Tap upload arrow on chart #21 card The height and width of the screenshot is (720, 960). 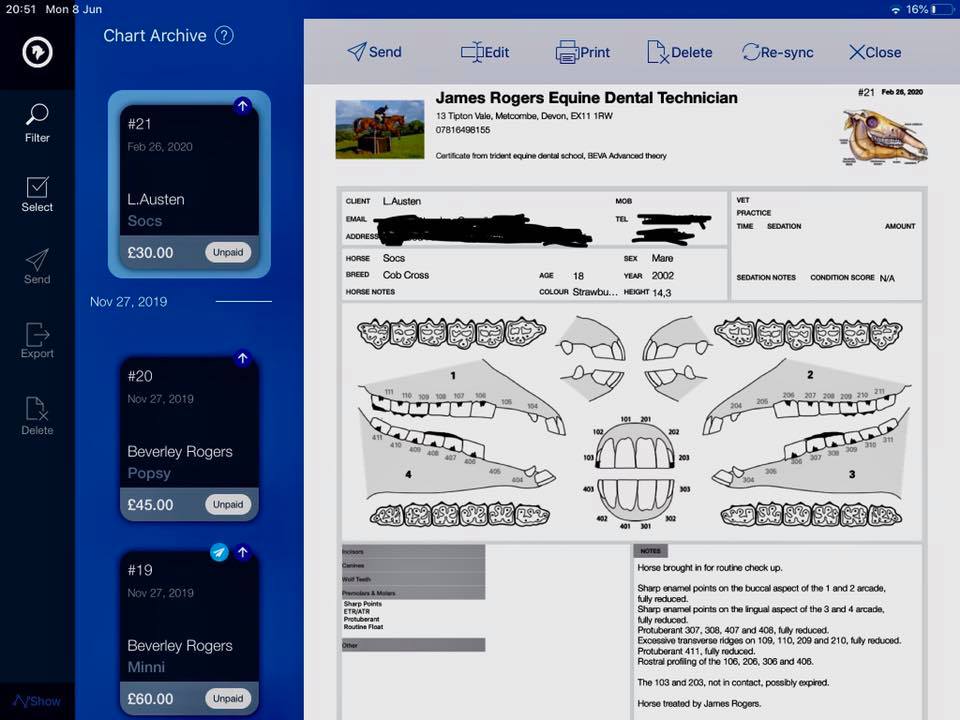pyautogui.click(x=242, y=105)
